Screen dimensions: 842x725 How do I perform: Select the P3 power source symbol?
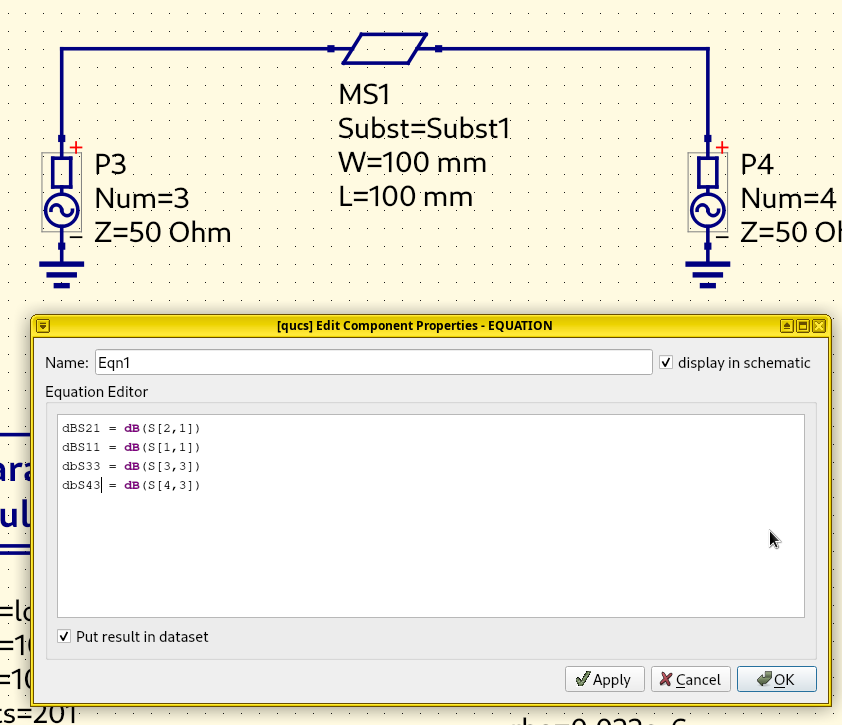[62, 192]
